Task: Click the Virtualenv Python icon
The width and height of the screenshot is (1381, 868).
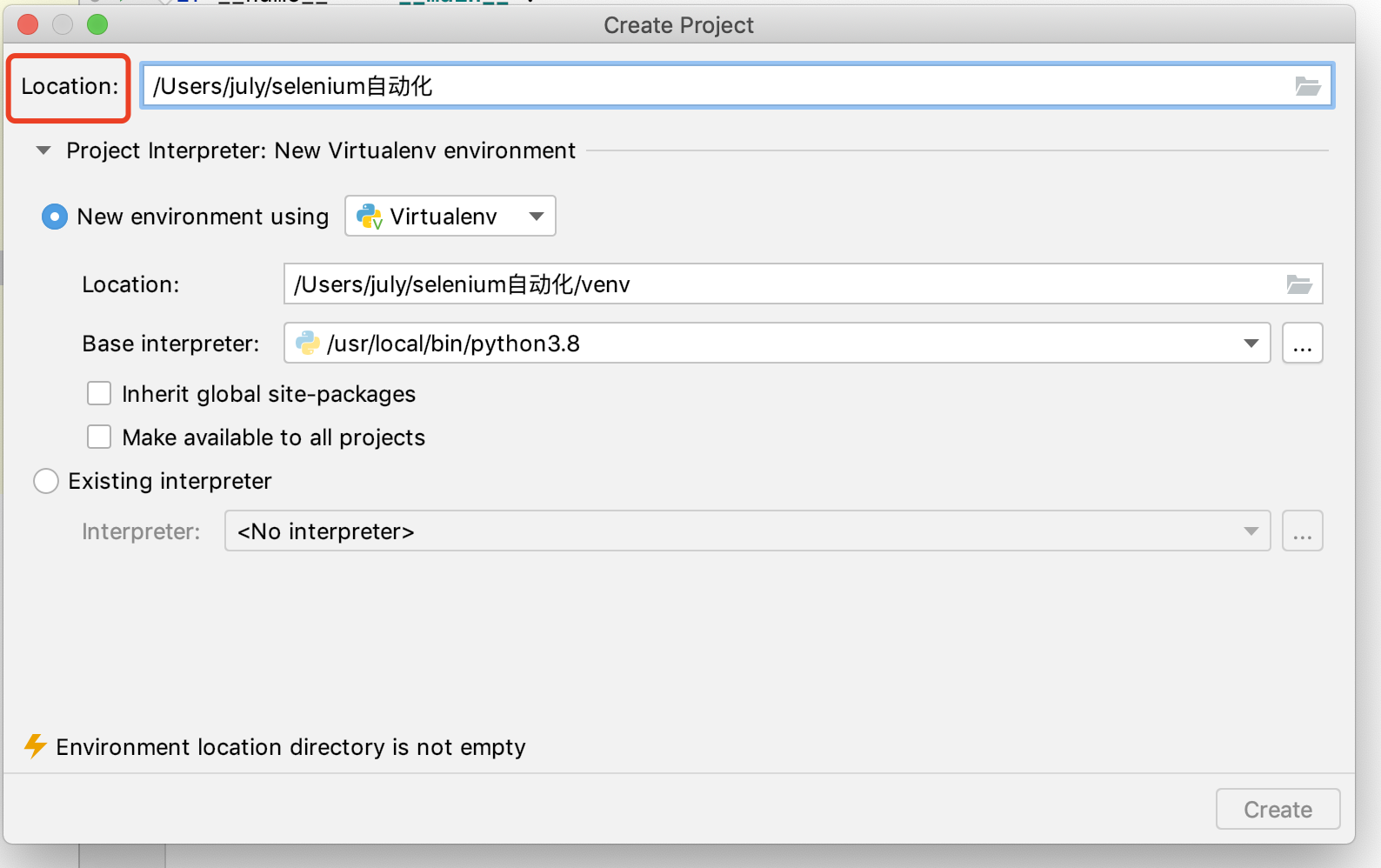Action: 370,217
